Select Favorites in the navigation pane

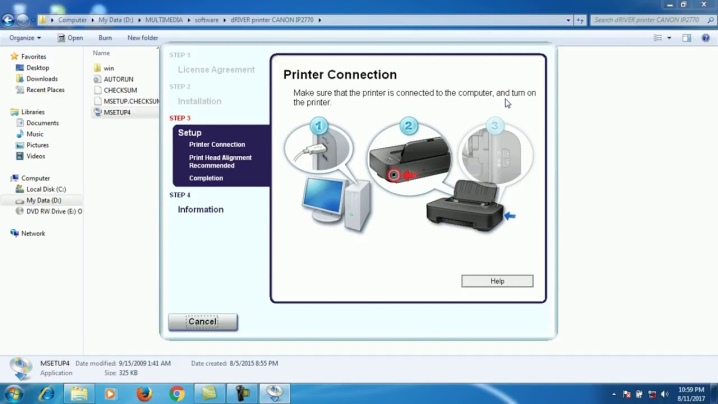33,56
